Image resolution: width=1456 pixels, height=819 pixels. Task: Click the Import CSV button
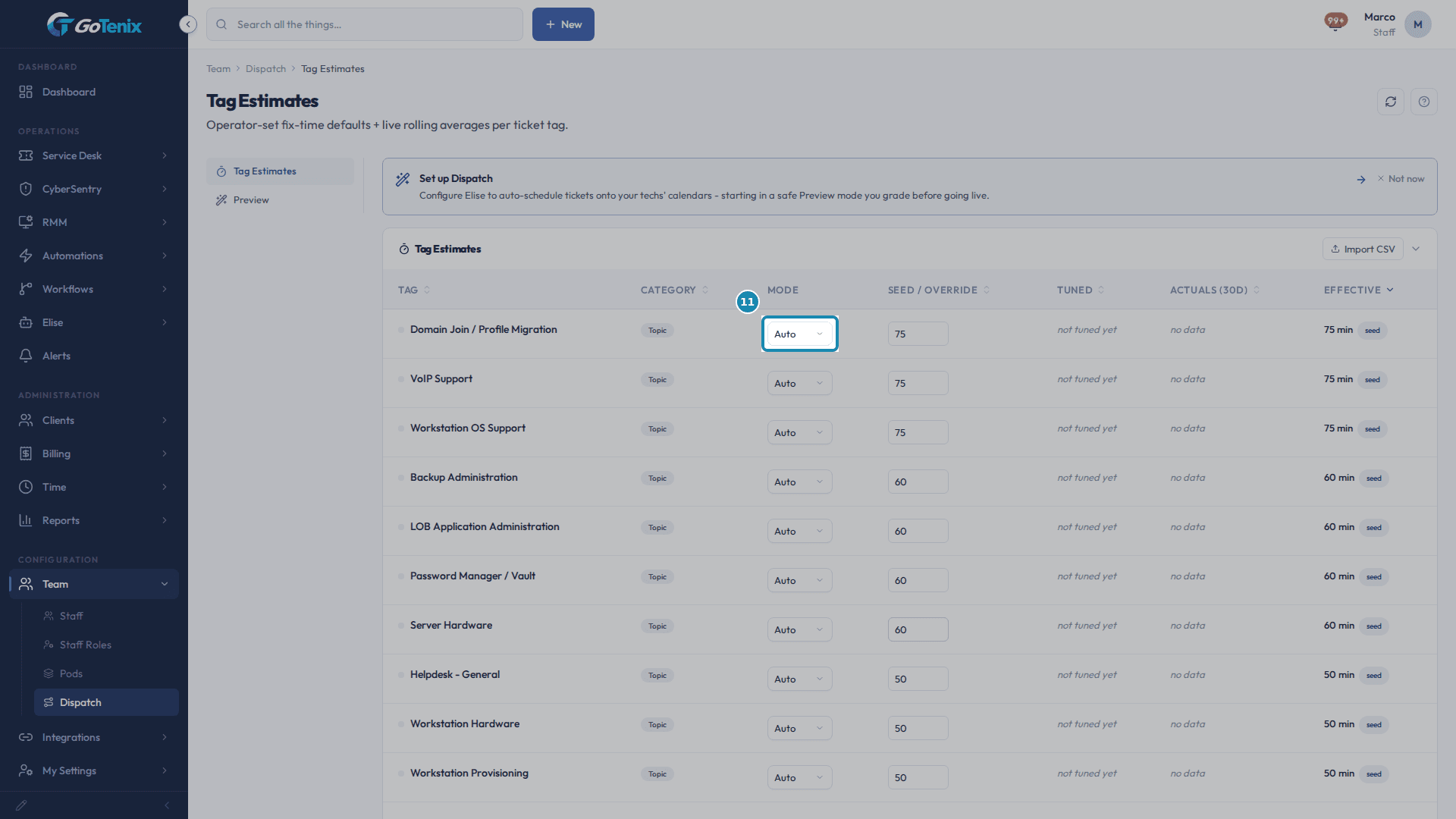[1362, 249]
